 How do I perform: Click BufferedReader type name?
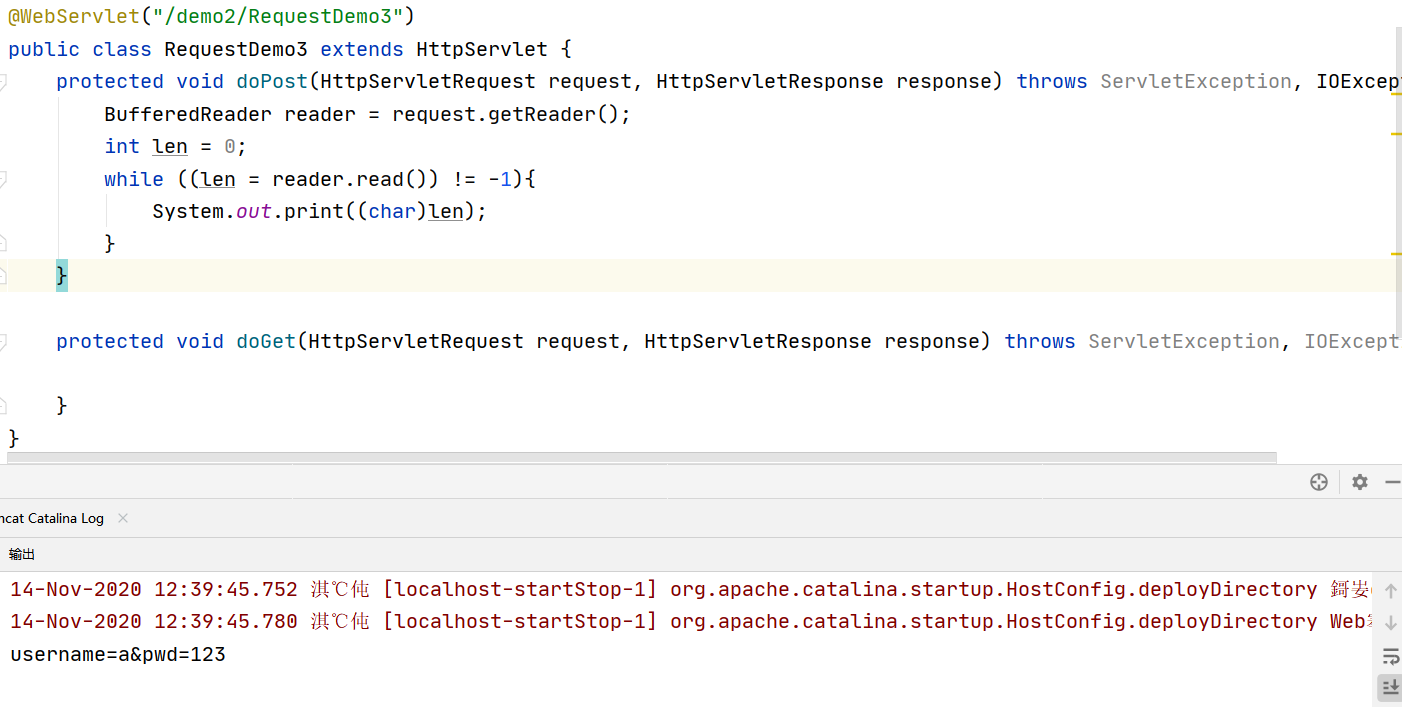188,114
